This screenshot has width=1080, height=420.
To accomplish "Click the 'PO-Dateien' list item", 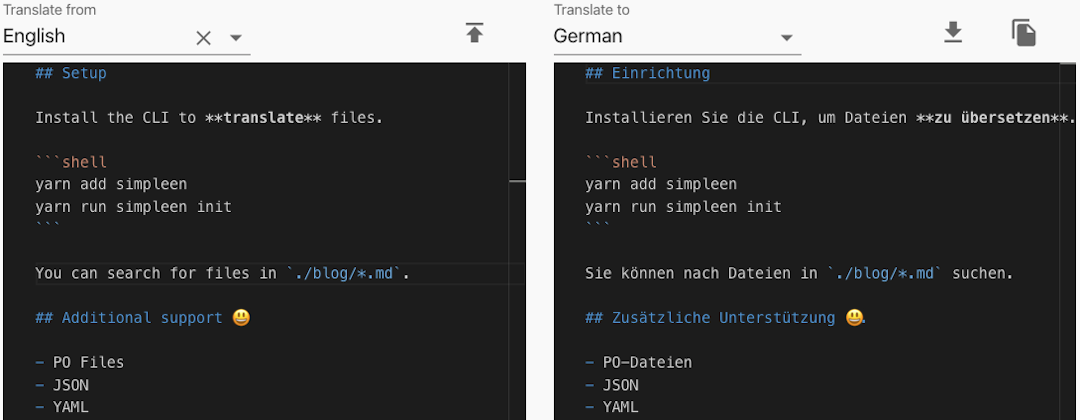I will pos(646,362).
